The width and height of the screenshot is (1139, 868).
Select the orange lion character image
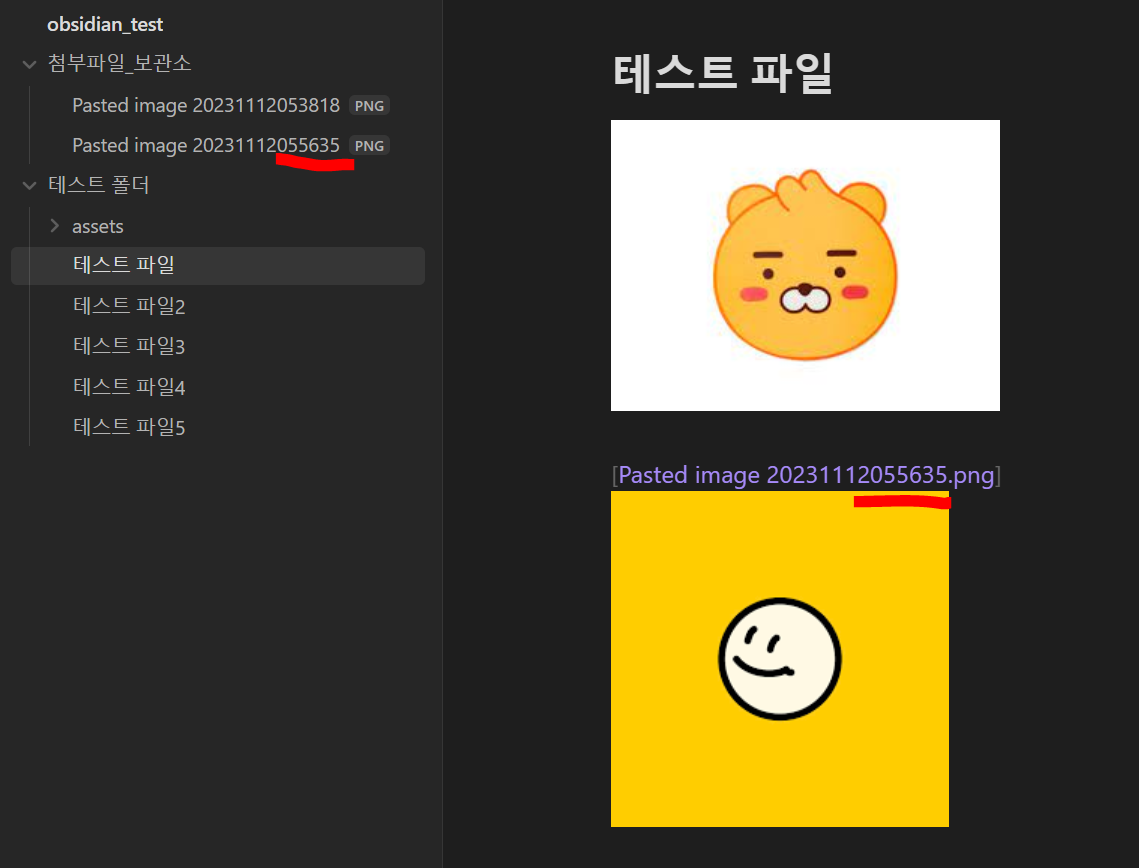coord(805,265)
